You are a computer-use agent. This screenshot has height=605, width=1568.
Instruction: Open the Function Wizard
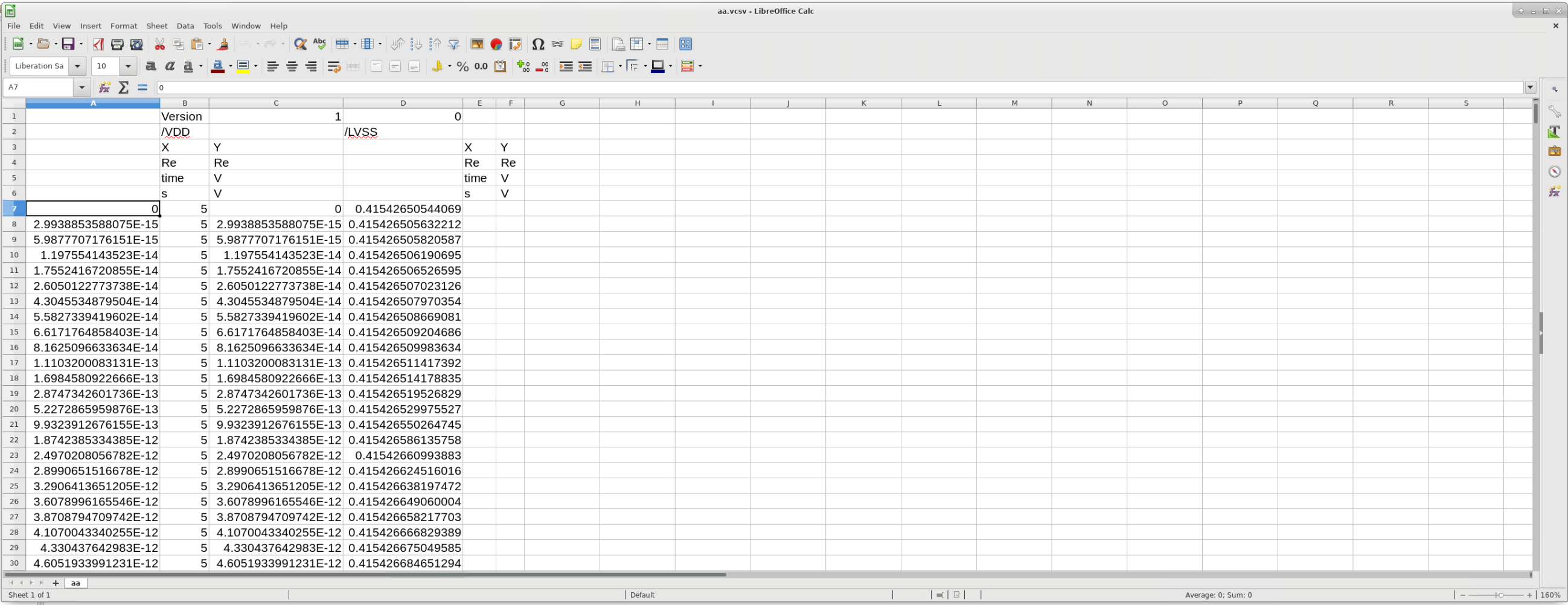pos(104,87)
